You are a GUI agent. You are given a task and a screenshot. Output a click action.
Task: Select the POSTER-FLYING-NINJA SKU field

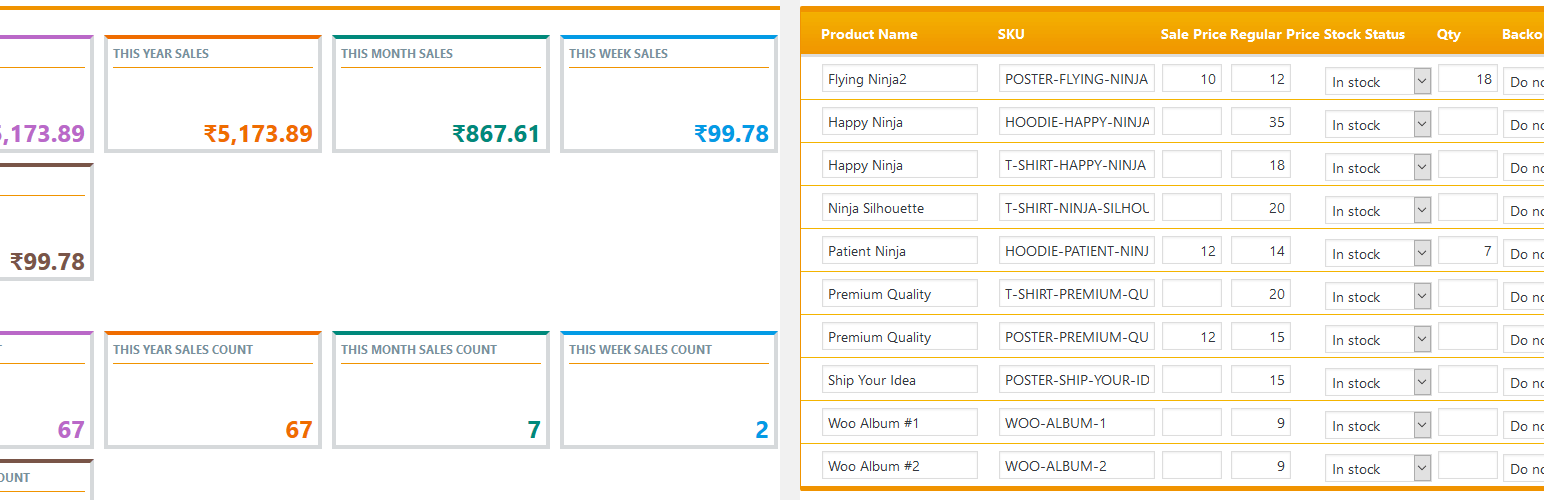click(x=1077, y=79)
